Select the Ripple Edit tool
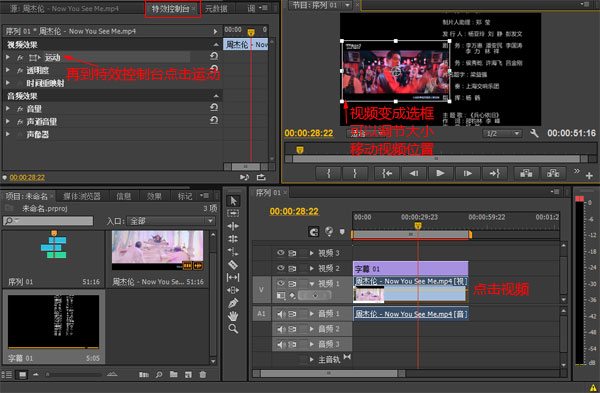600x393 pixels. (x=233, y=226)
